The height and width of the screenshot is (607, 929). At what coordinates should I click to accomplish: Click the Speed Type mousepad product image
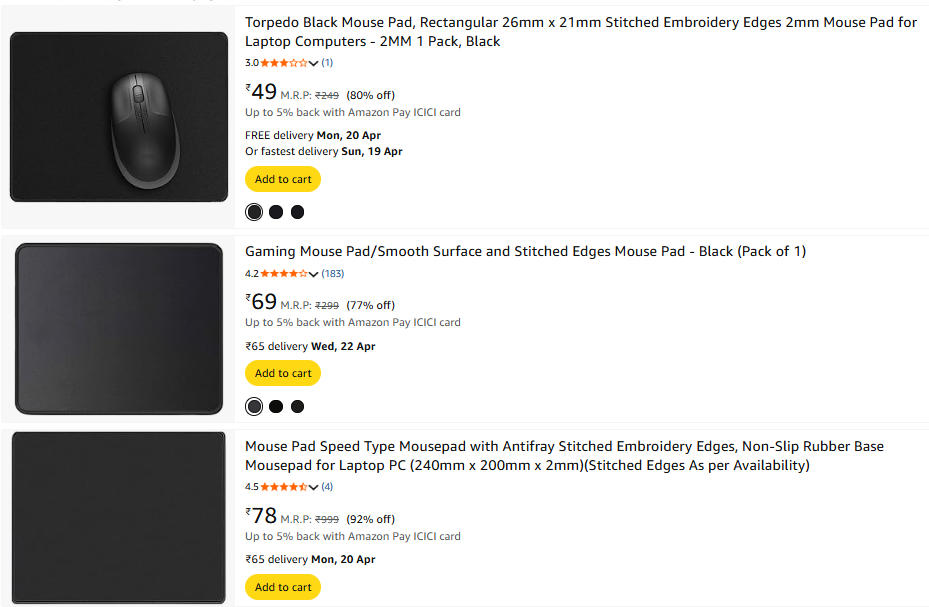pos(119,518)
